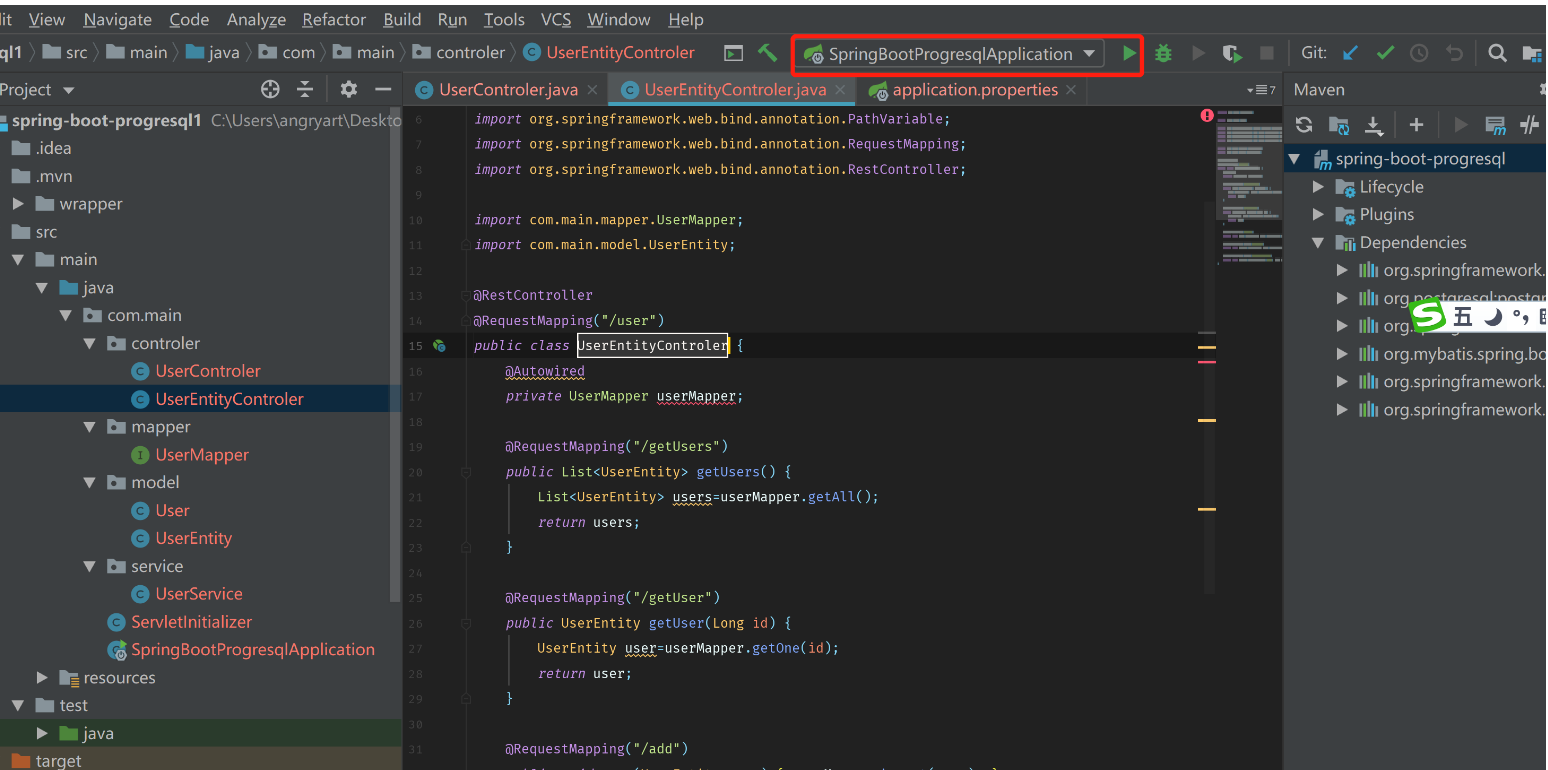Revert changes with the Git undo arrow
The width and height of the screenshot is (1548, 770).
(1454, 54)
